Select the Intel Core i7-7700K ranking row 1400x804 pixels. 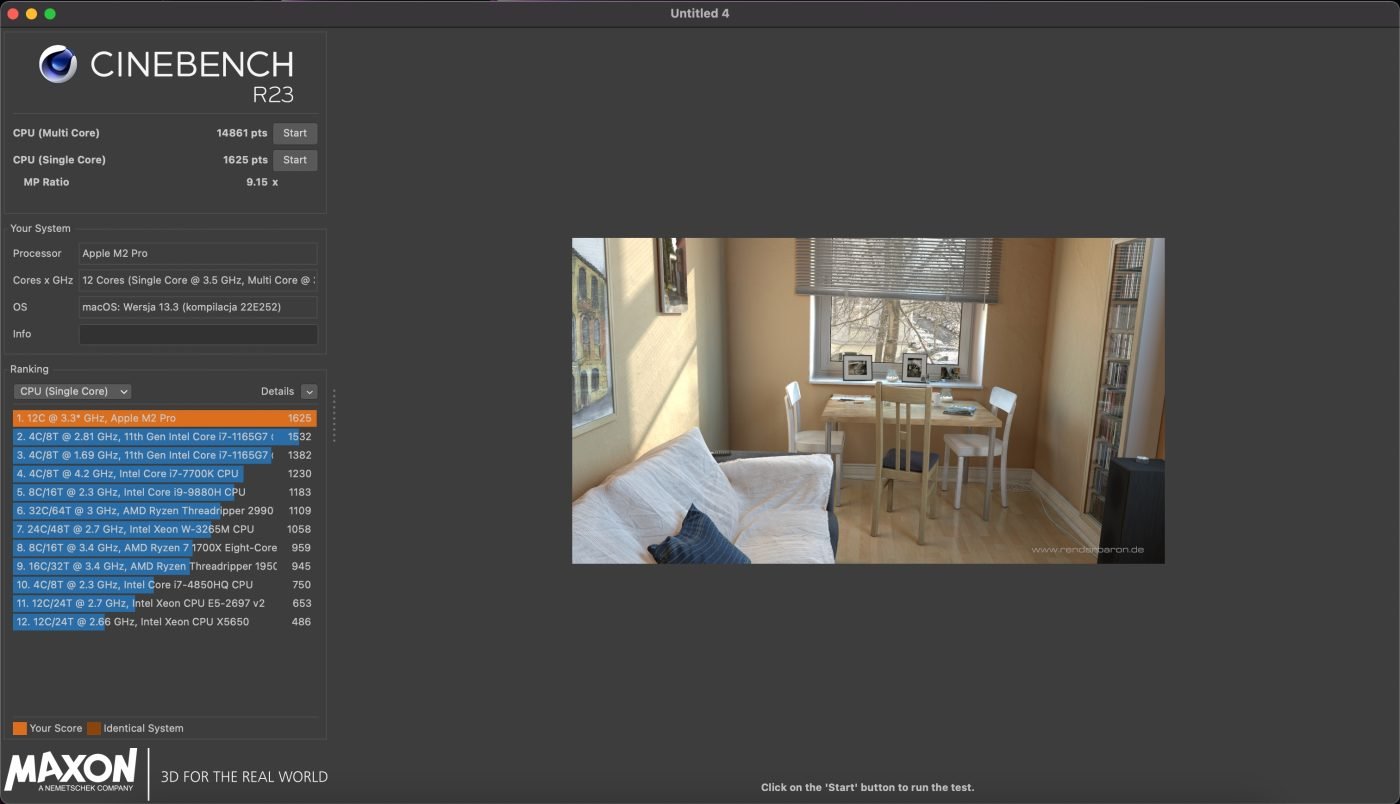(163, 474)
